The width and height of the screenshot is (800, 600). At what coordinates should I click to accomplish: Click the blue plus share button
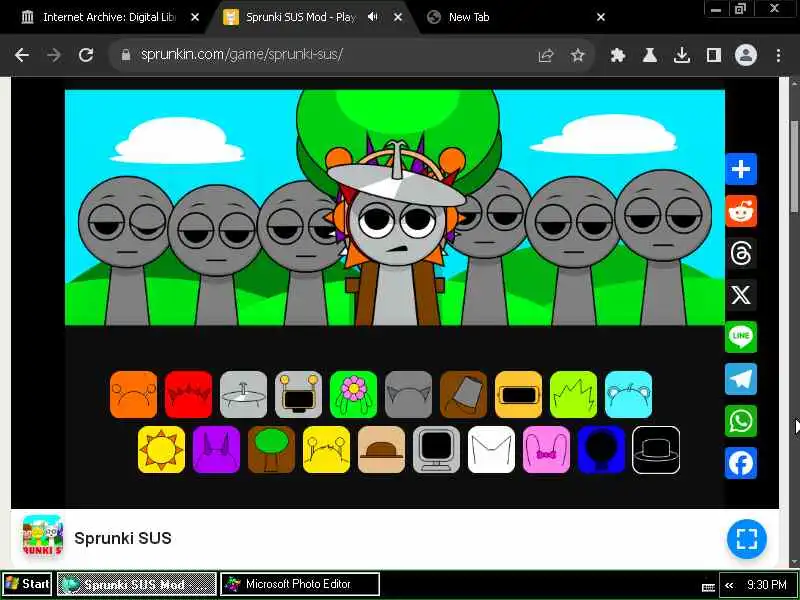741,169
